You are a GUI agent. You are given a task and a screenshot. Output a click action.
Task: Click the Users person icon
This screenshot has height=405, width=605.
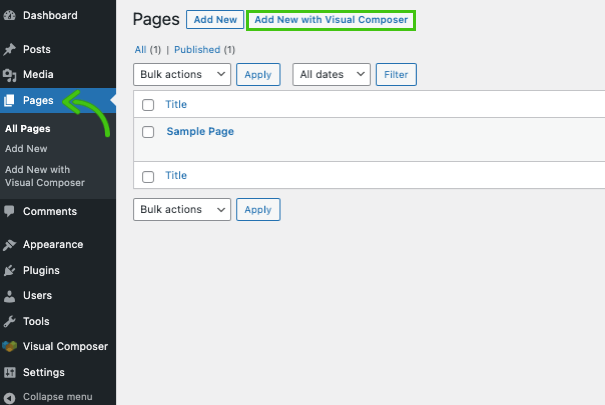click(9, 296)
